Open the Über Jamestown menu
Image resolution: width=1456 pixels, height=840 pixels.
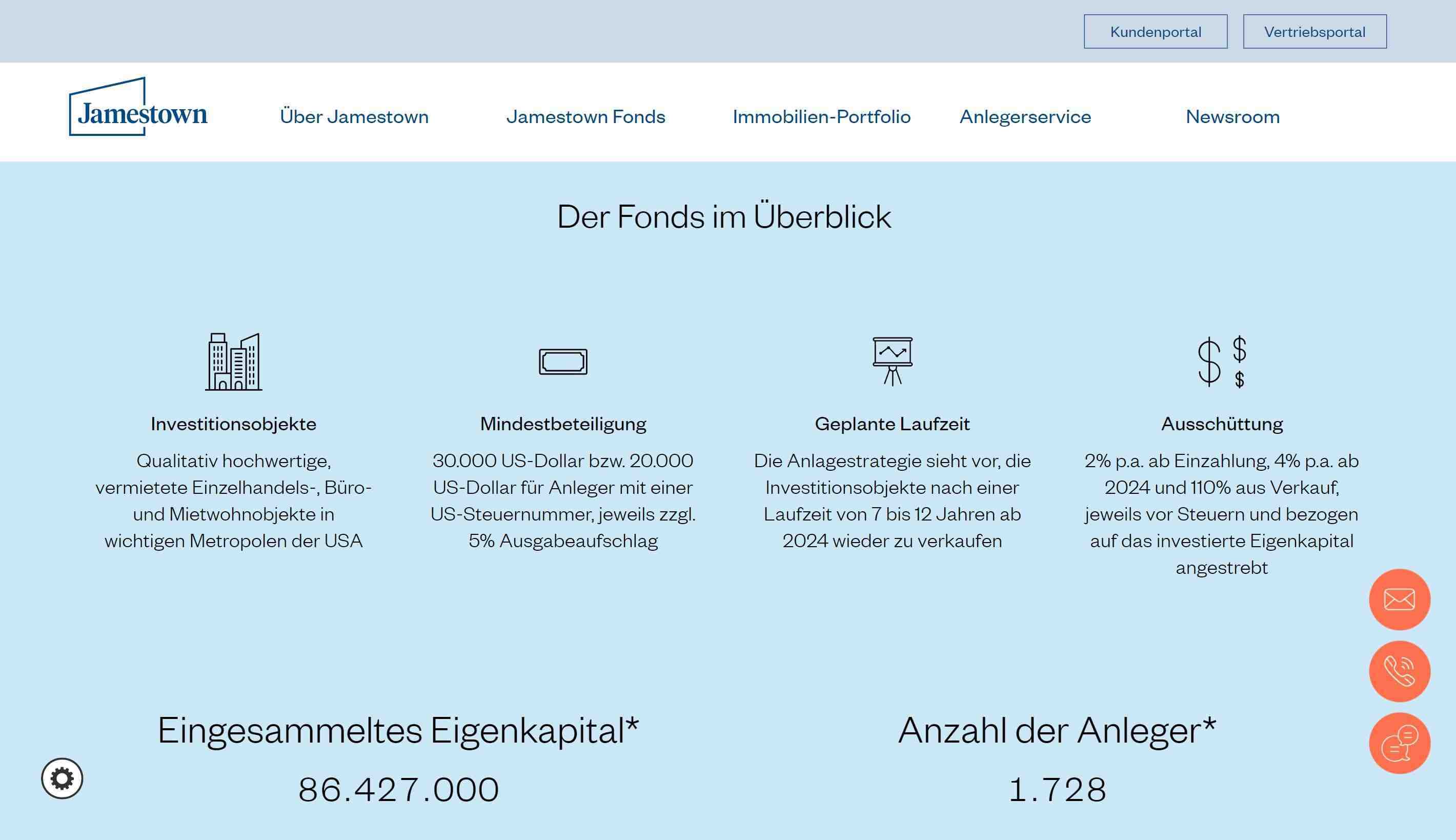[x=354, y=116]
